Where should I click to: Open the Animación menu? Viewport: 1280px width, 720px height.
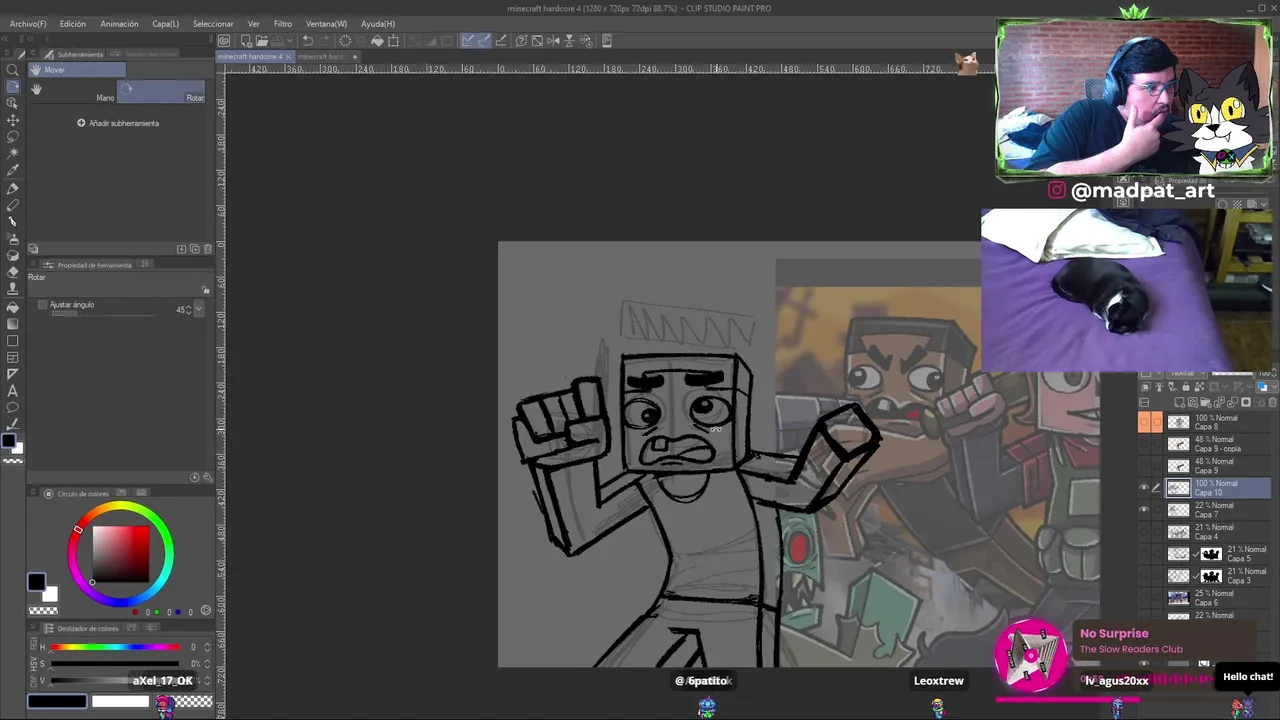coord(119,23)
